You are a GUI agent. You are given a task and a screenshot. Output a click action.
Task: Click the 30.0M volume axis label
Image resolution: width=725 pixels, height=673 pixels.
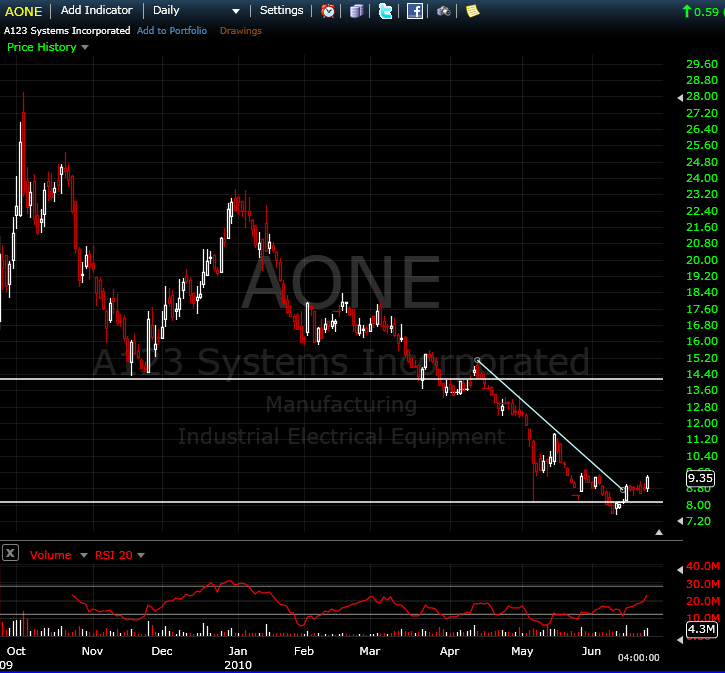[x=703, y=584]
